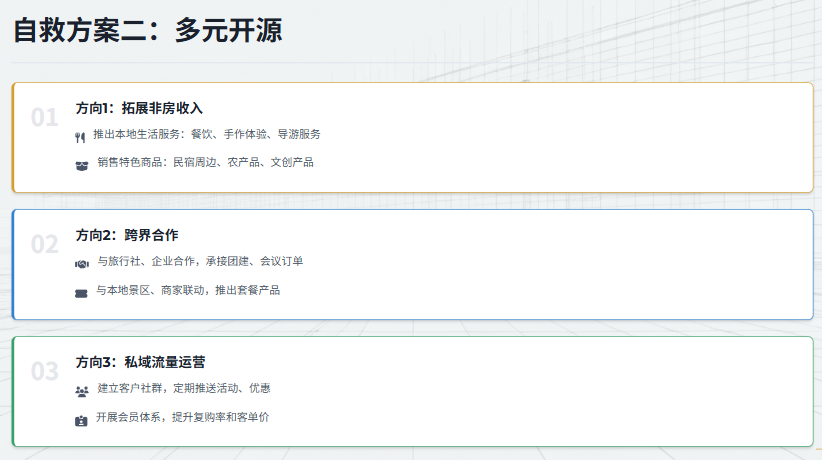
Task: Click the heading 方向3：私域流量运营
Action: click(x=140, y=362)
